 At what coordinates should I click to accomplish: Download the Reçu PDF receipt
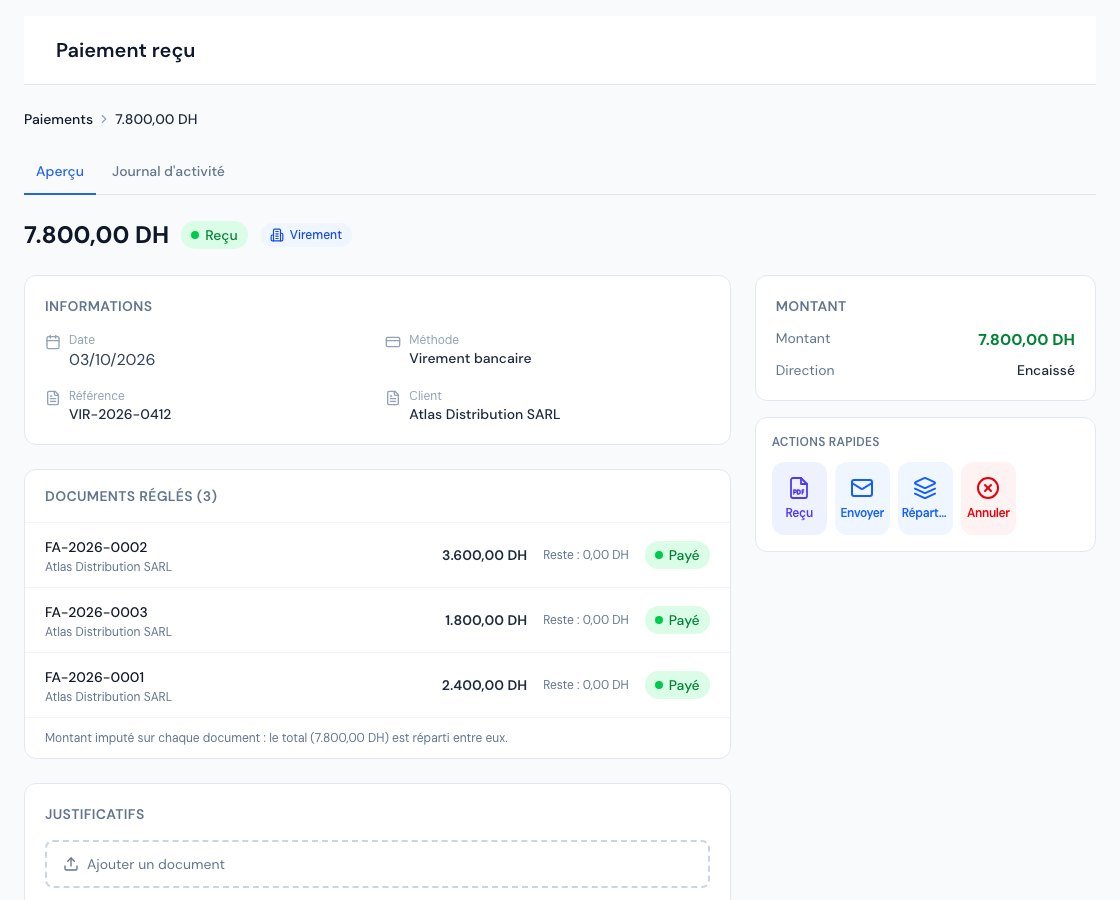(799, 498)
